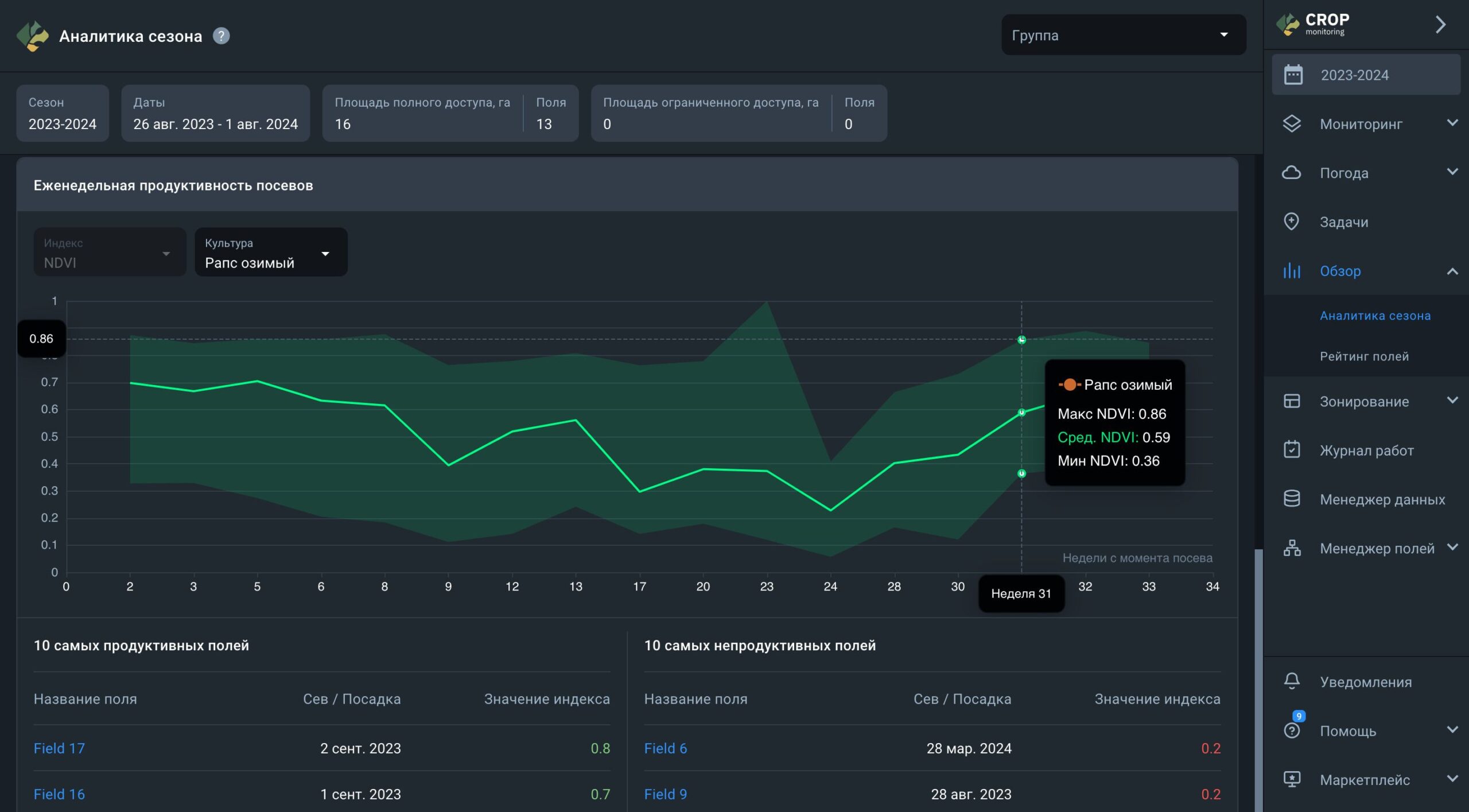Collapse the sidebar with the arrow
Viewport: 1469px width, 812px height.
(x=1440, y=25)
